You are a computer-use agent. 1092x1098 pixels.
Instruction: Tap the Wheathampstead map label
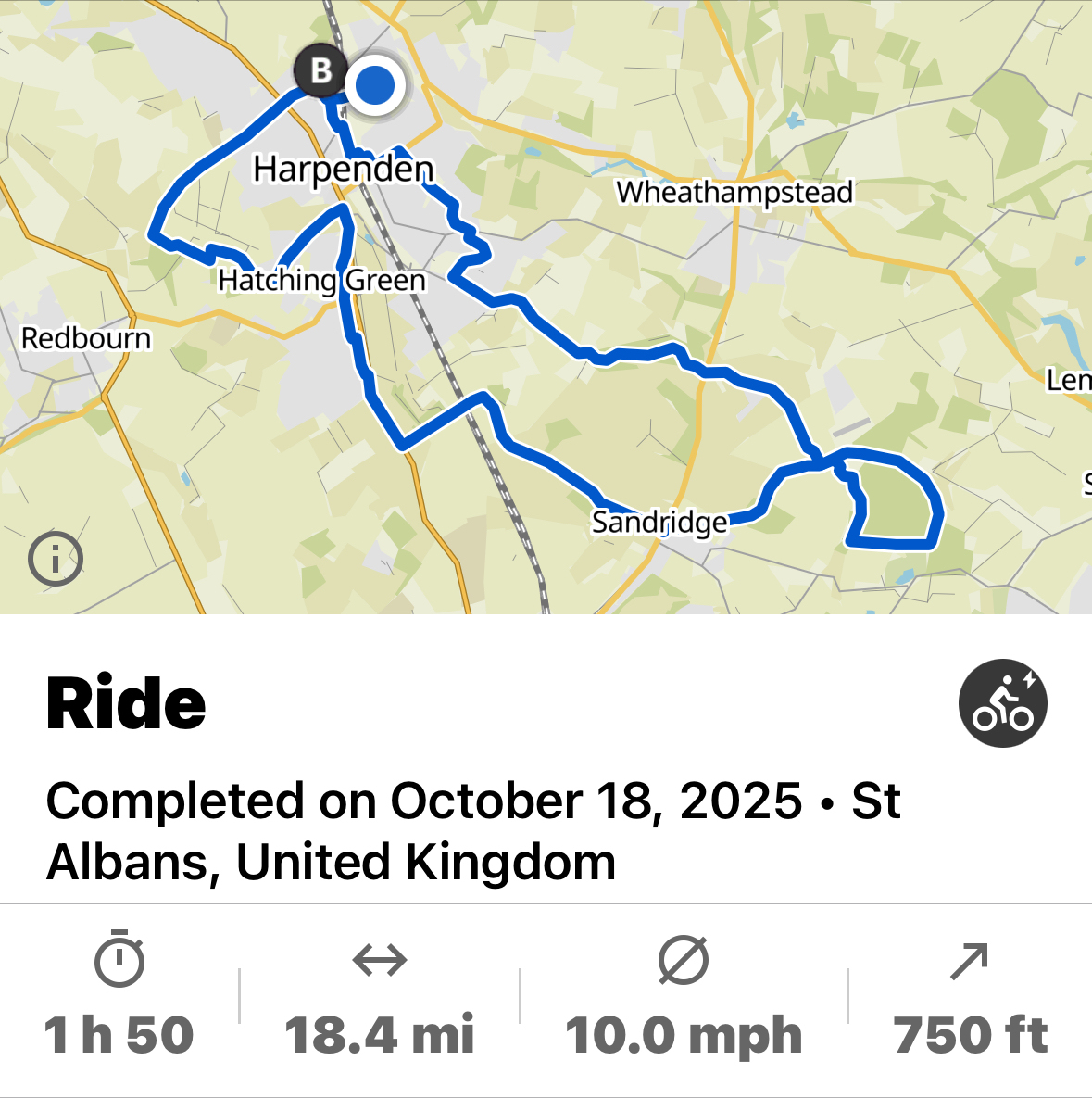click(x=734, y=192)
